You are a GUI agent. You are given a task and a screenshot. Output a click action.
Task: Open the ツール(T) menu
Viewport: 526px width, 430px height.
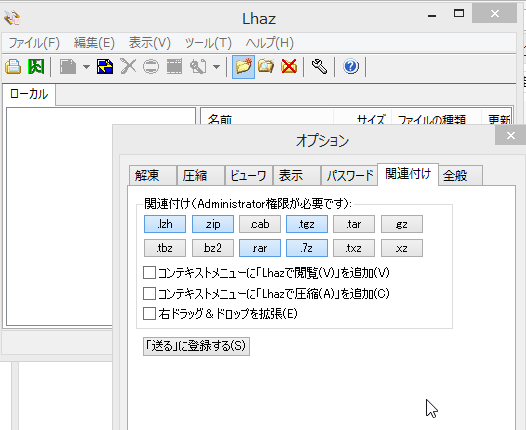click(208, 43)
